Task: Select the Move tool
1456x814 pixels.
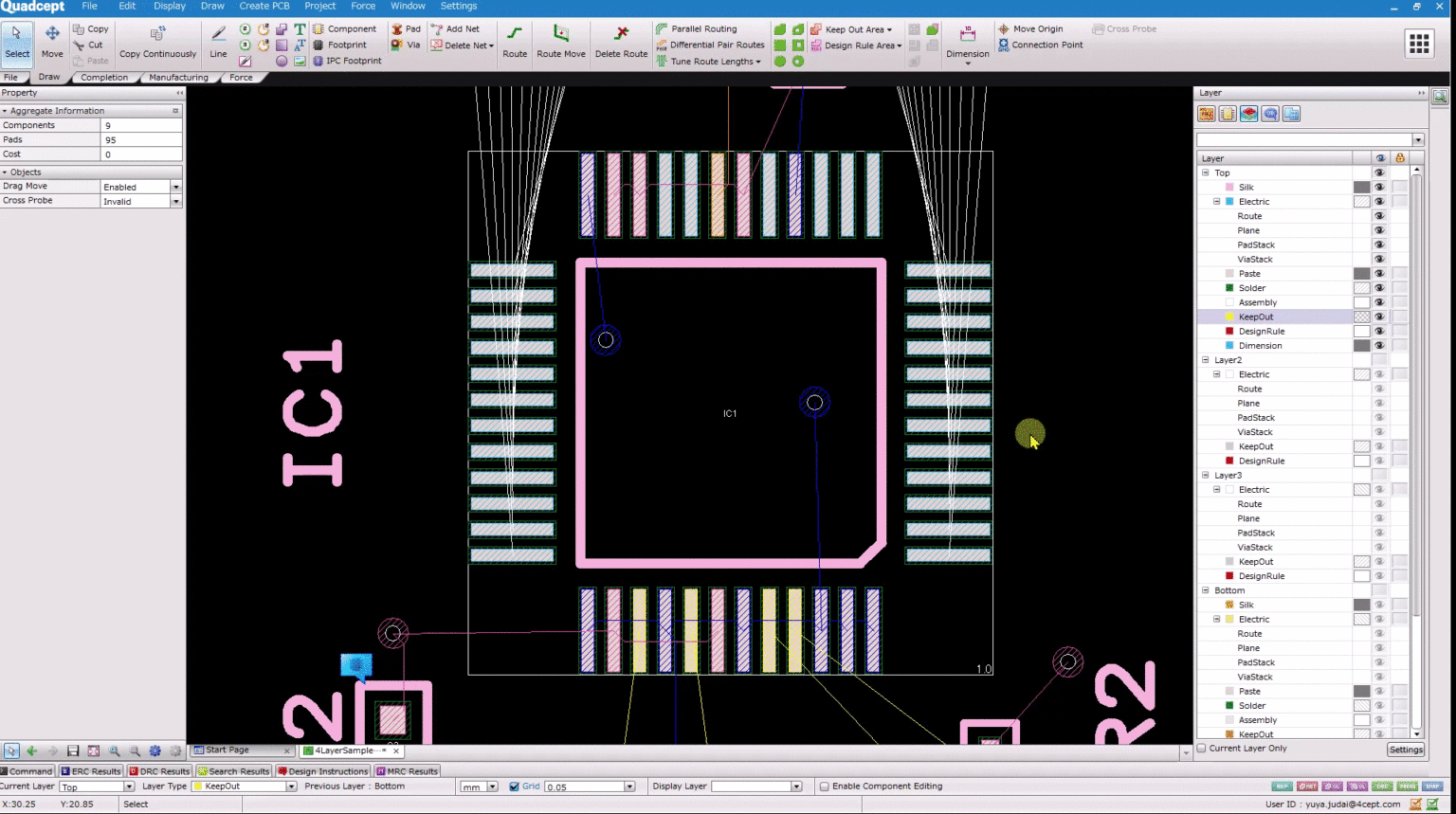Action: (x=52, y=40)
